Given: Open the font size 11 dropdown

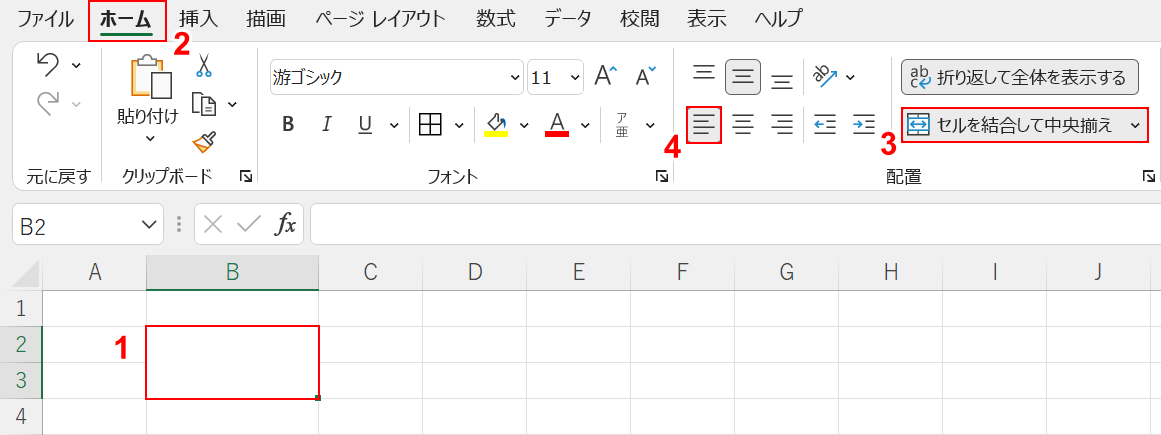Looking at the screenshot, I should tap(575, 77).
